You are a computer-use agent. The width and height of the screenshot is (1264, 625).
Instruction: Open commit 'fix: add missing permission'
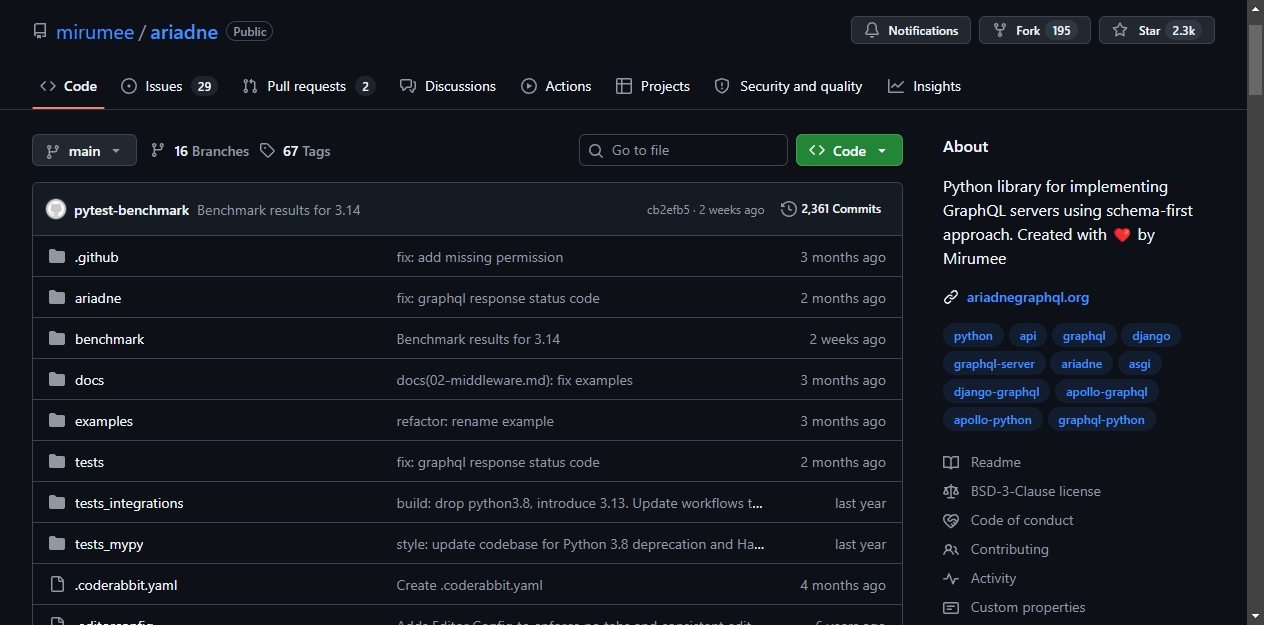tap(480, 257)
